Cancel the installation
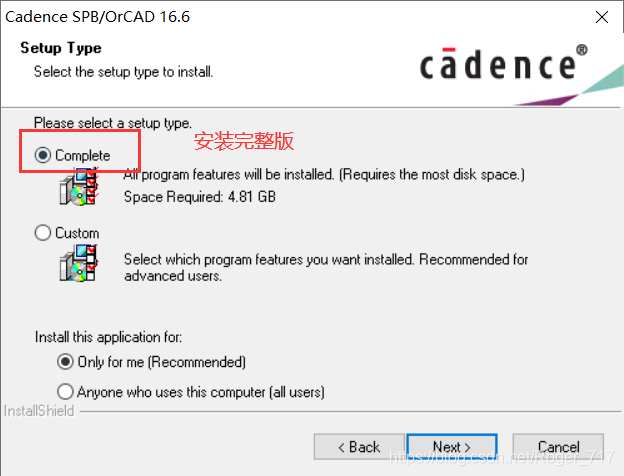 click(x=558, y=447)
